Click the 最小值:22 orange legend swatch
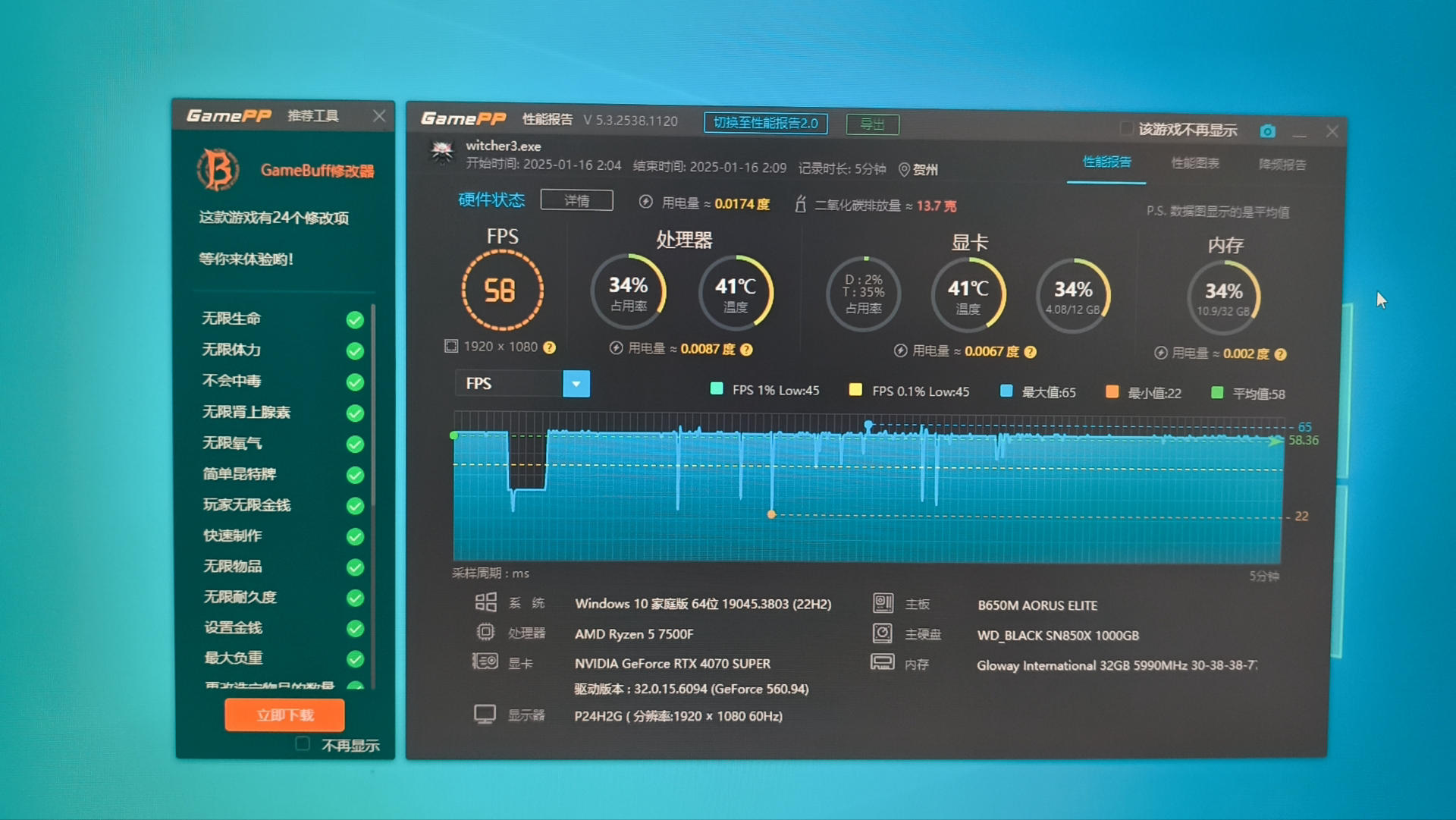 (1112, 392)
